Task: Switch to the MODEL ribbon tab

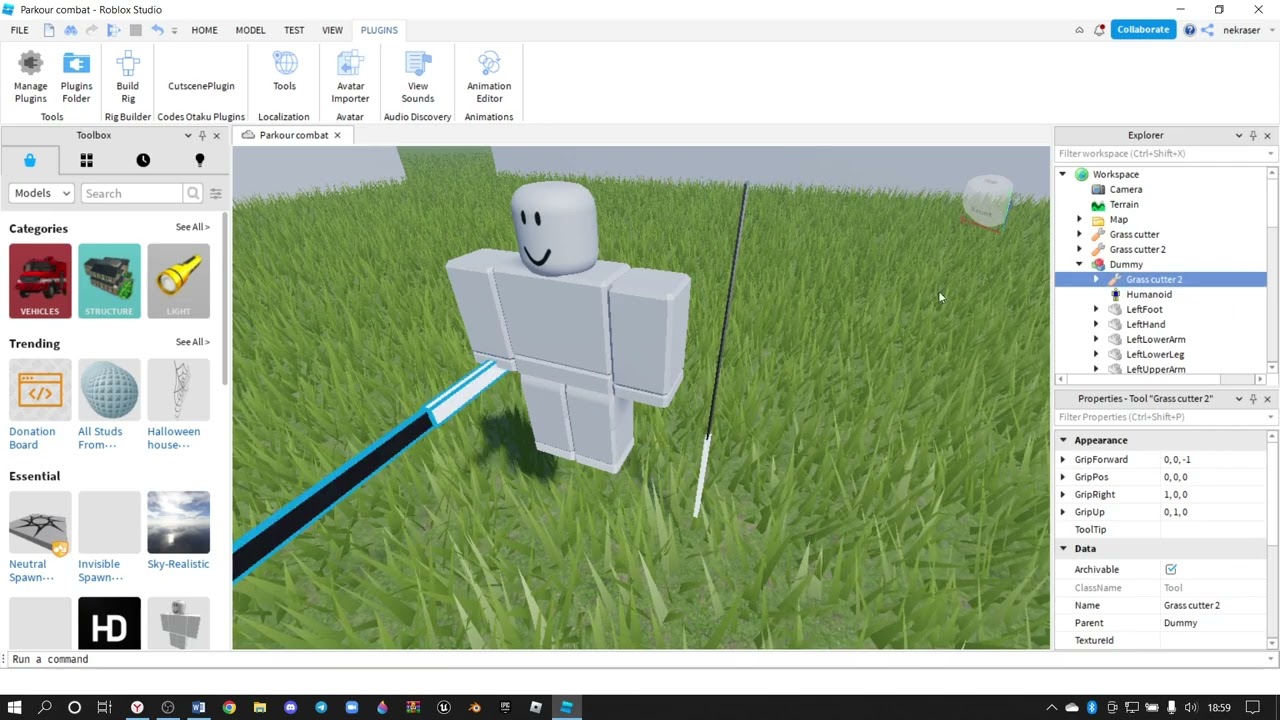Action: (x=250, y=30)
